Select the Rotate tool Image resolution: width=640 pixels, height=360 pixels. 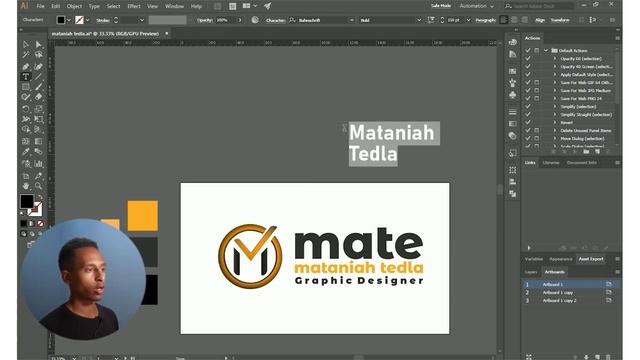click(26, 109)
